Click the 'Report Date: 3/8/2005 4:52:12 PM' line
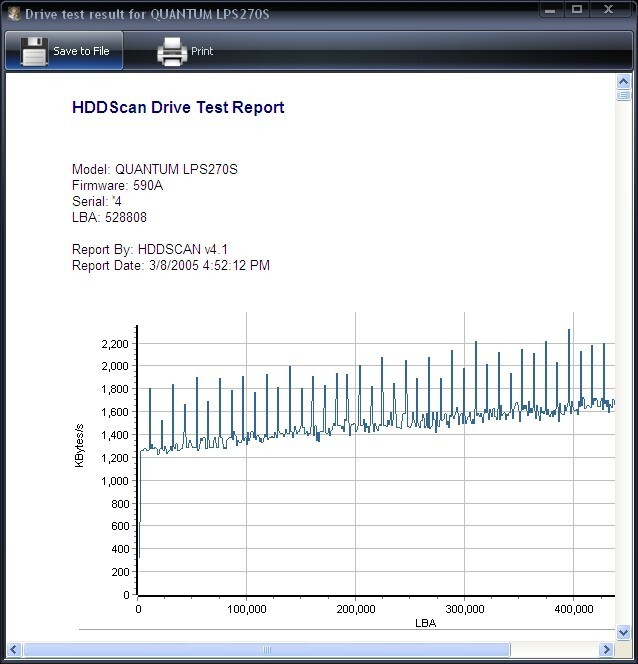Image resolution: width=638 pixels, height=664 pixels. tap(171, 266)
